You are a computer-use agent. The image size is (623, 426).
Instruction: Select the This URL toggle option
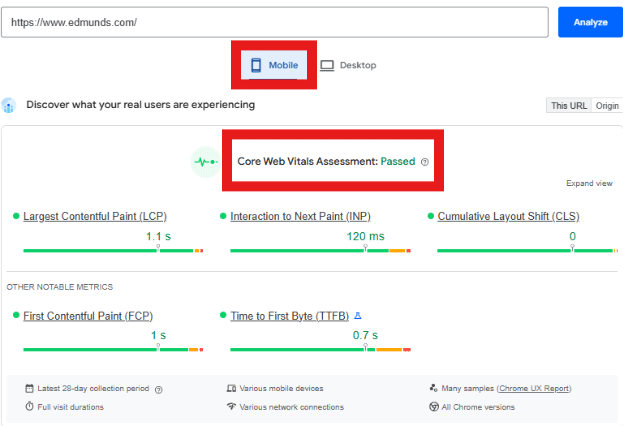pyautogui.click(x=569, y=106)
